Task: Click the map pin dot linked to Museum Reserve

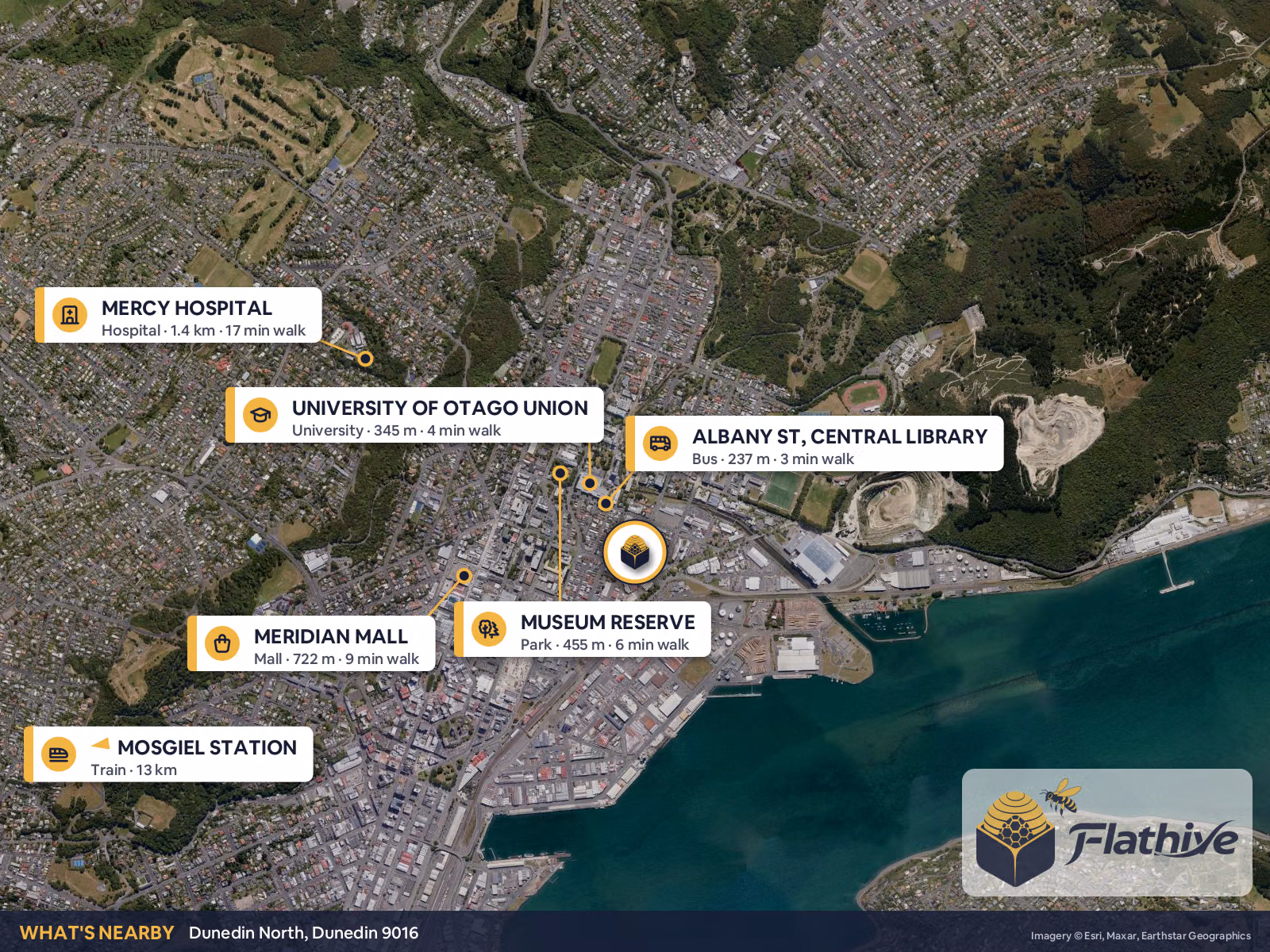Action: coord(560,474)
